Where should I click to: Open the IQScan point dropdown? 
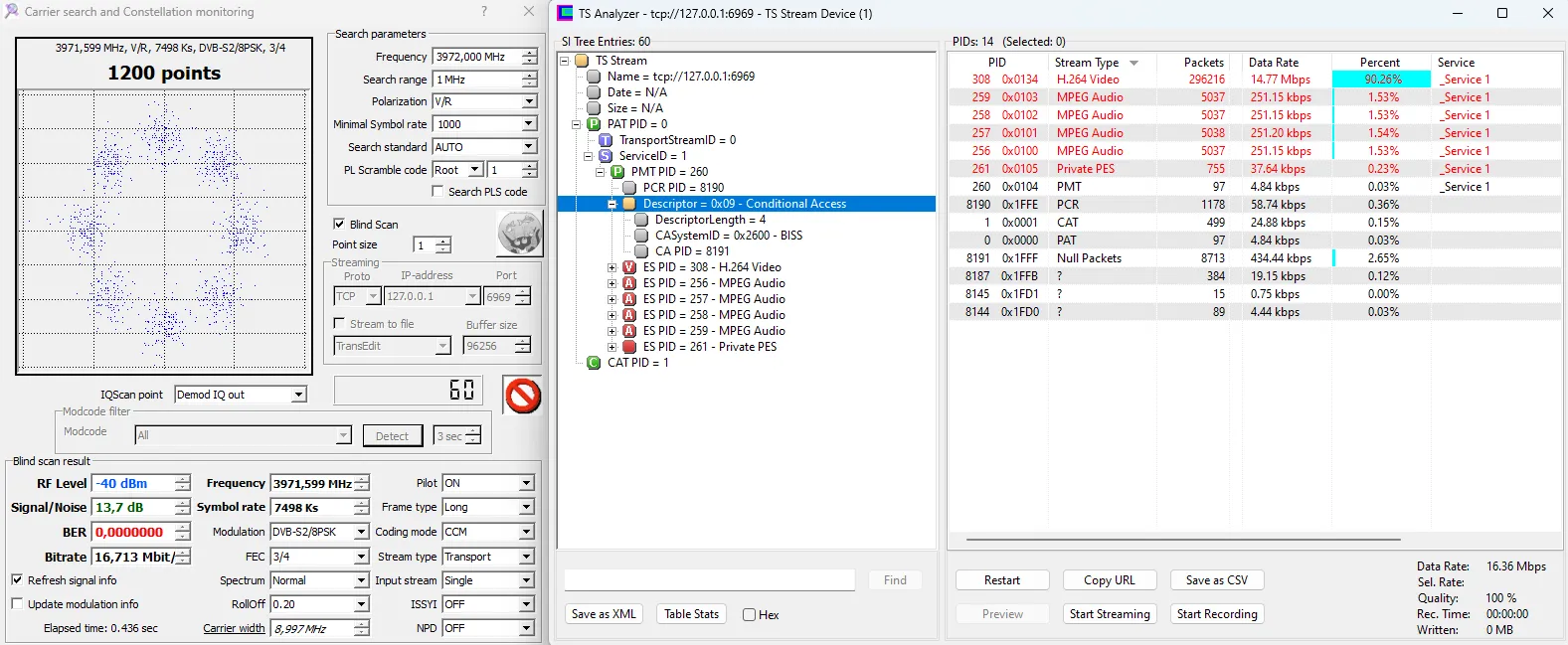tap(298, 395)
